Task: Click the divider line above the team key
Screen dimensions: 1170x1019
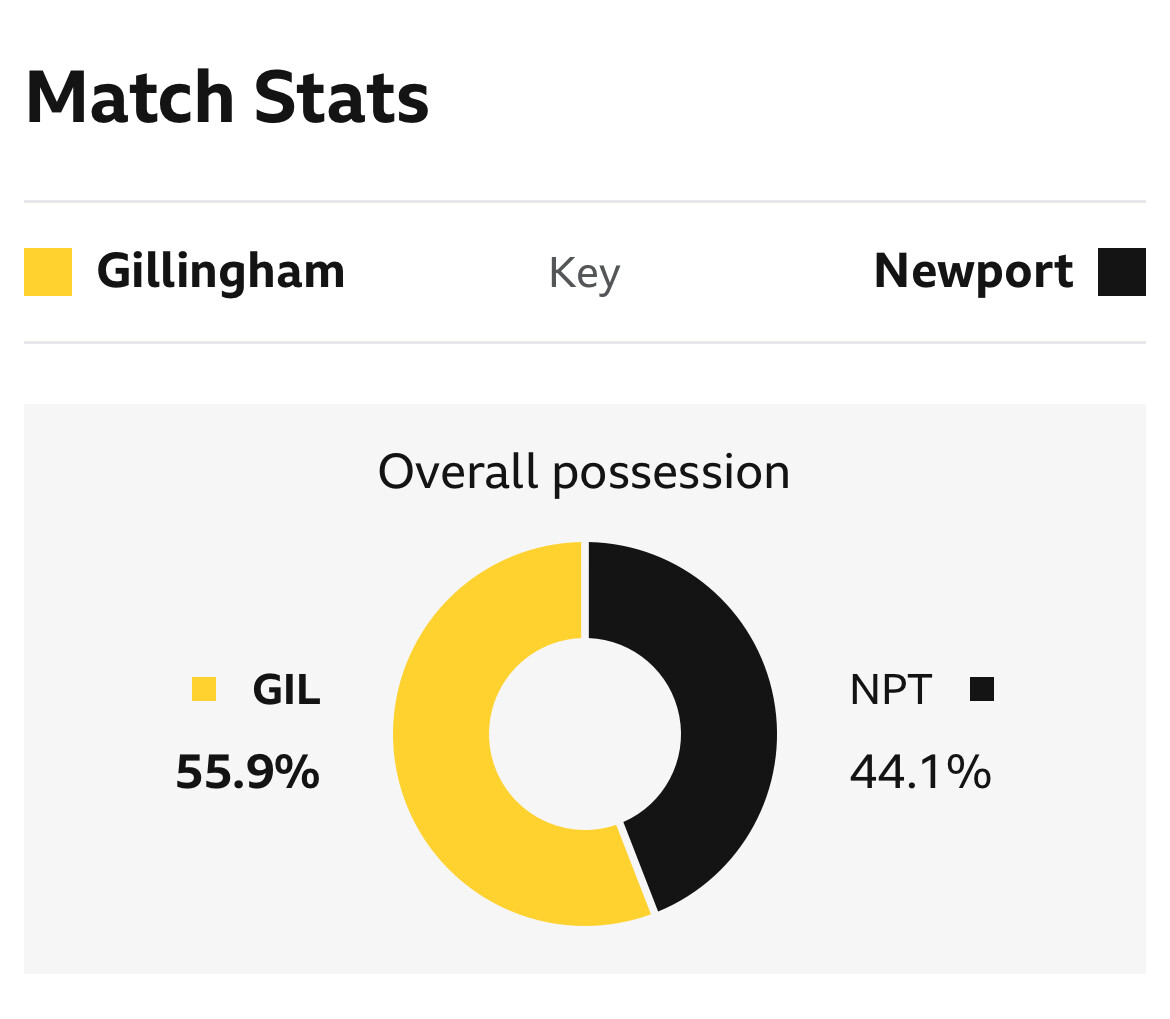Action: [x=584, y=202]
